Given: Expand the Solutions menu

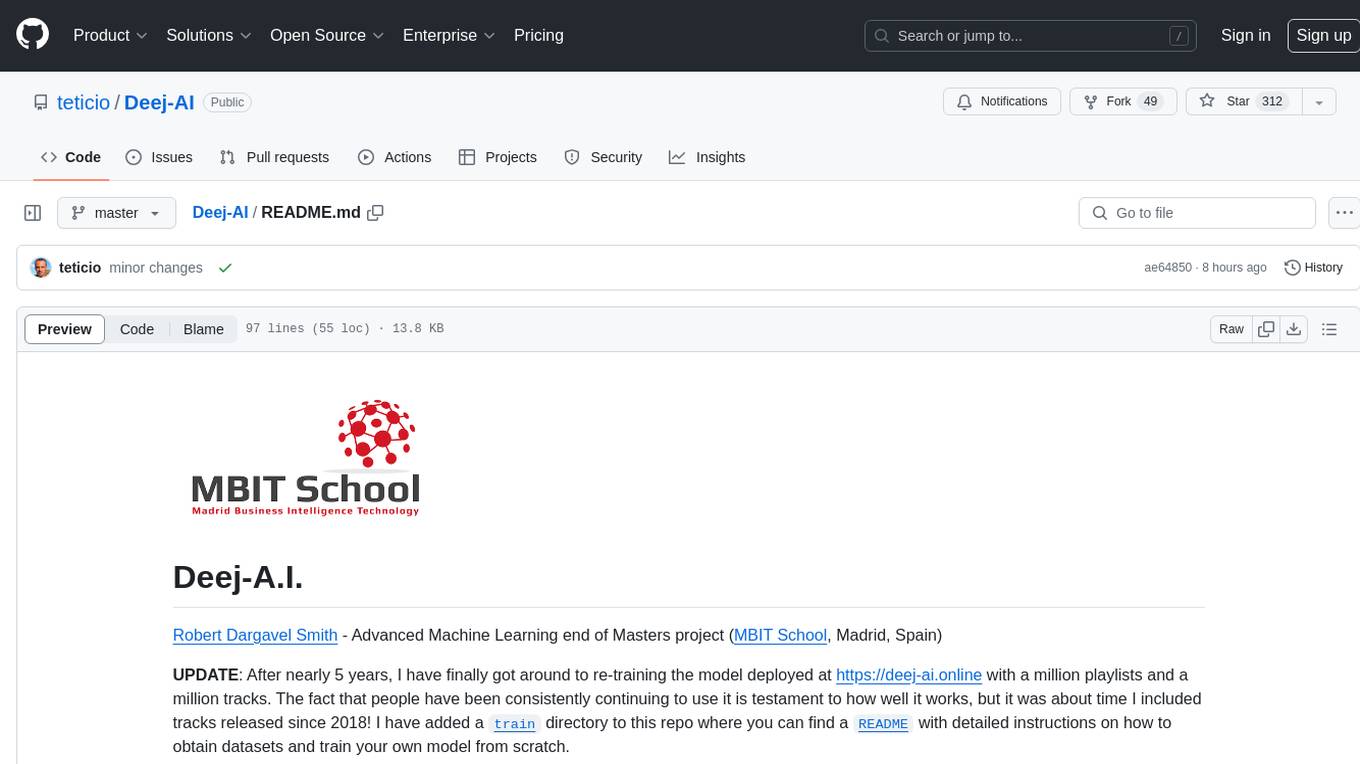Looking at the screenshot, I should click(x=208, y=35).
